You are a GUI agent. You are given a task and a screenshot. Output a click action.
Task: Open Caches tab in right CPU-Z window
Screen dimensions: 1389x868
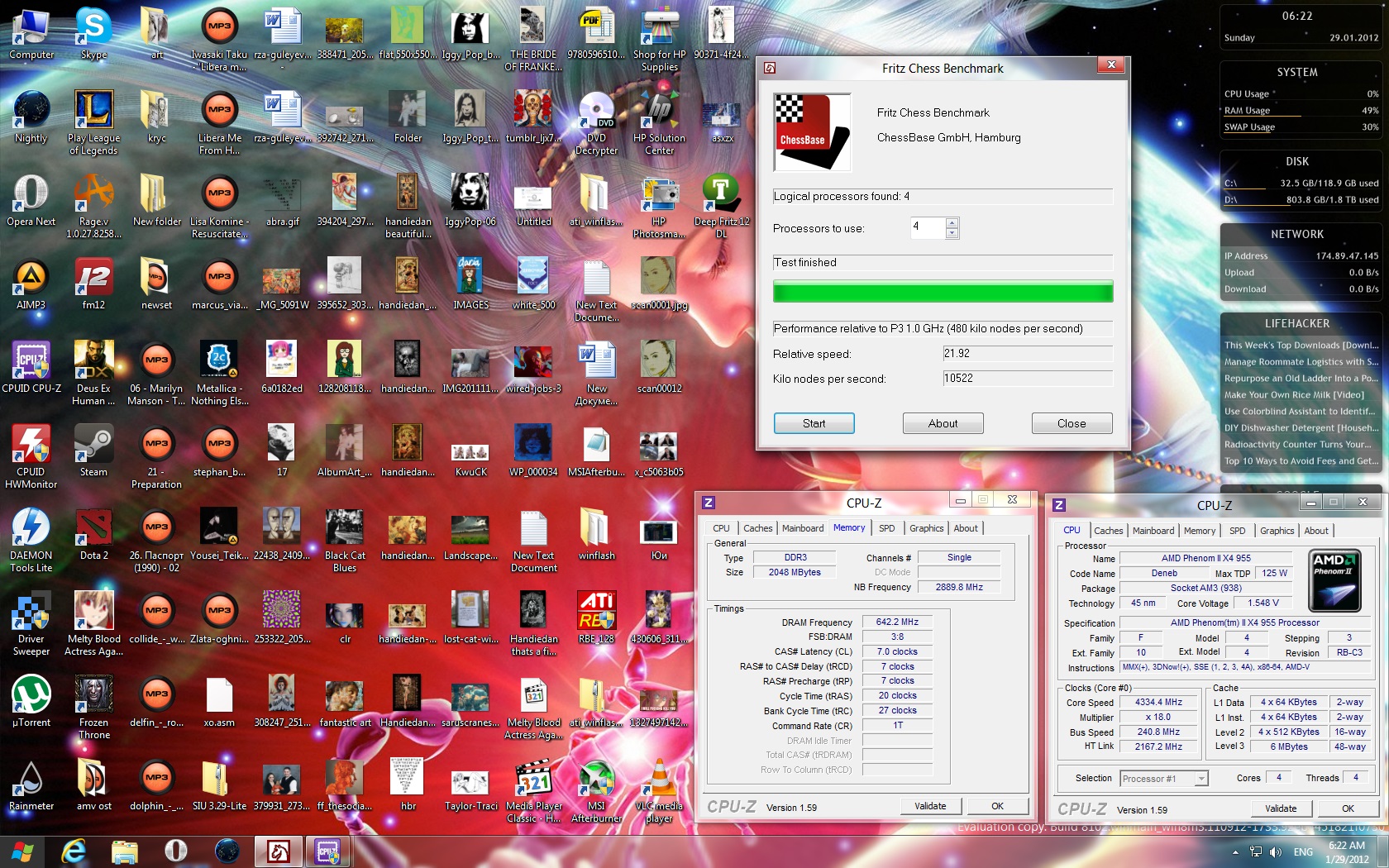point(1108,531)
